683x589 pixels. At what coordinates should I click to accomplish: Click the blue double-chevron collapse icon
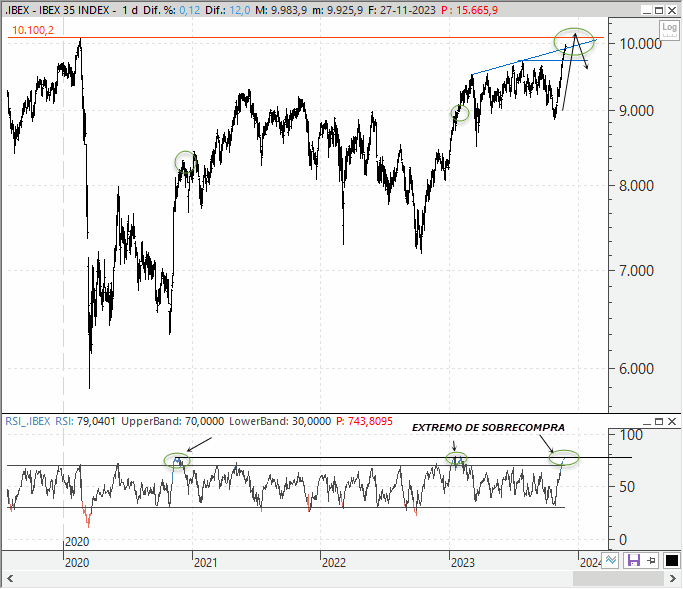(611, 560)
